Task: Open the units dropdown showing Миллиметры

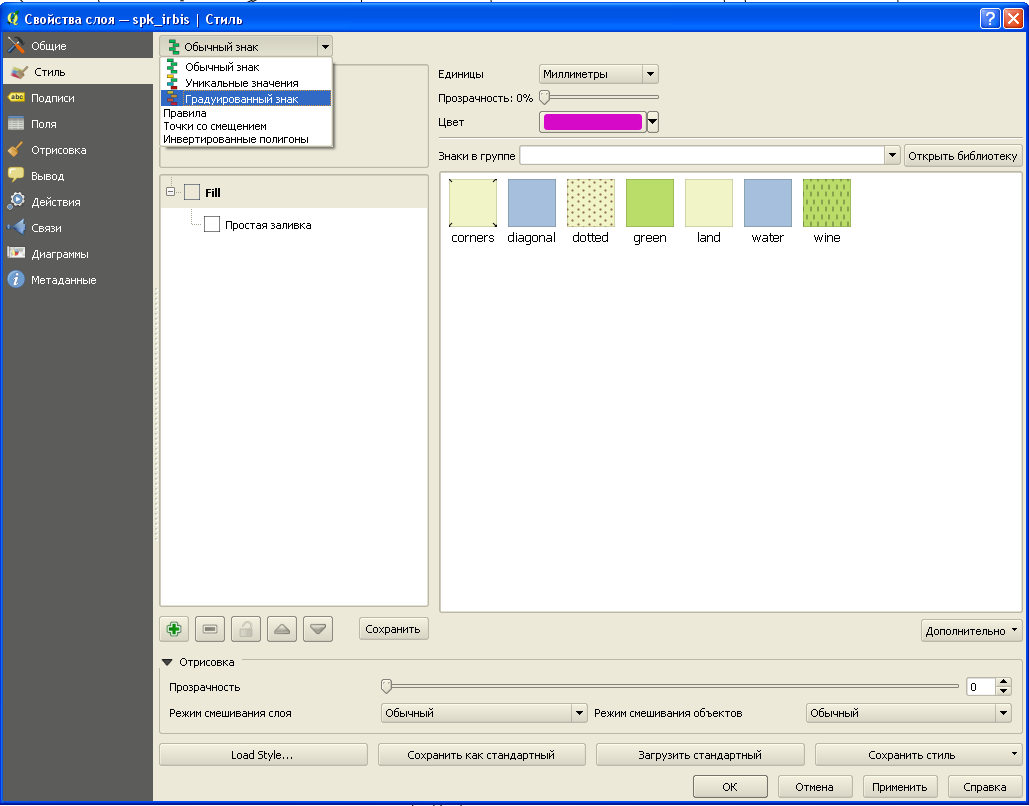Action: [x=598, y=74]
